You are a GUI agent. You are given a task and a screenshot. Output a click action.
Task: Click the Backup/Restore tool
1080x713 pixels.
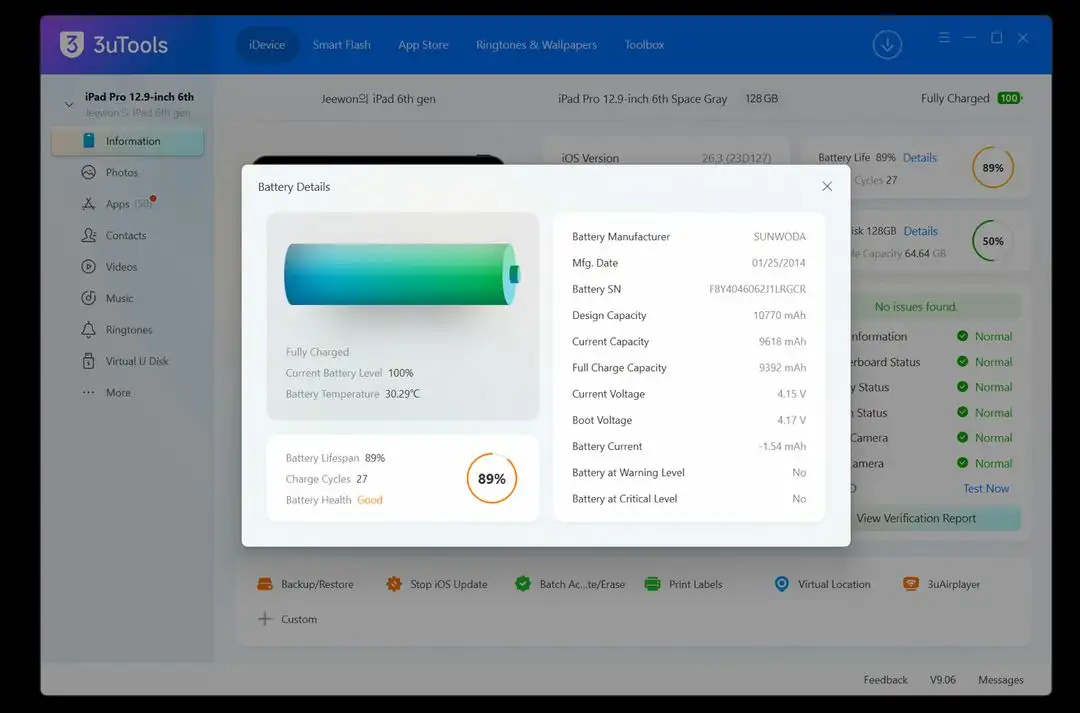coord(305,584)
